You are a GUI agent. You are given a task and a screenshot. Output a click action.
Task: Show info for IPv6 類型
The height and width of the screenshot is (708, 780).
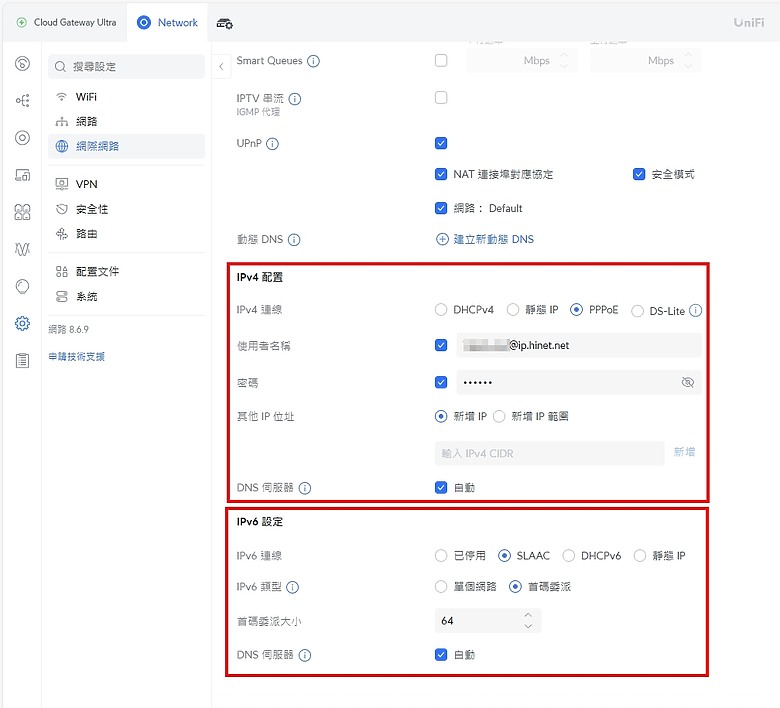[292, 587]
